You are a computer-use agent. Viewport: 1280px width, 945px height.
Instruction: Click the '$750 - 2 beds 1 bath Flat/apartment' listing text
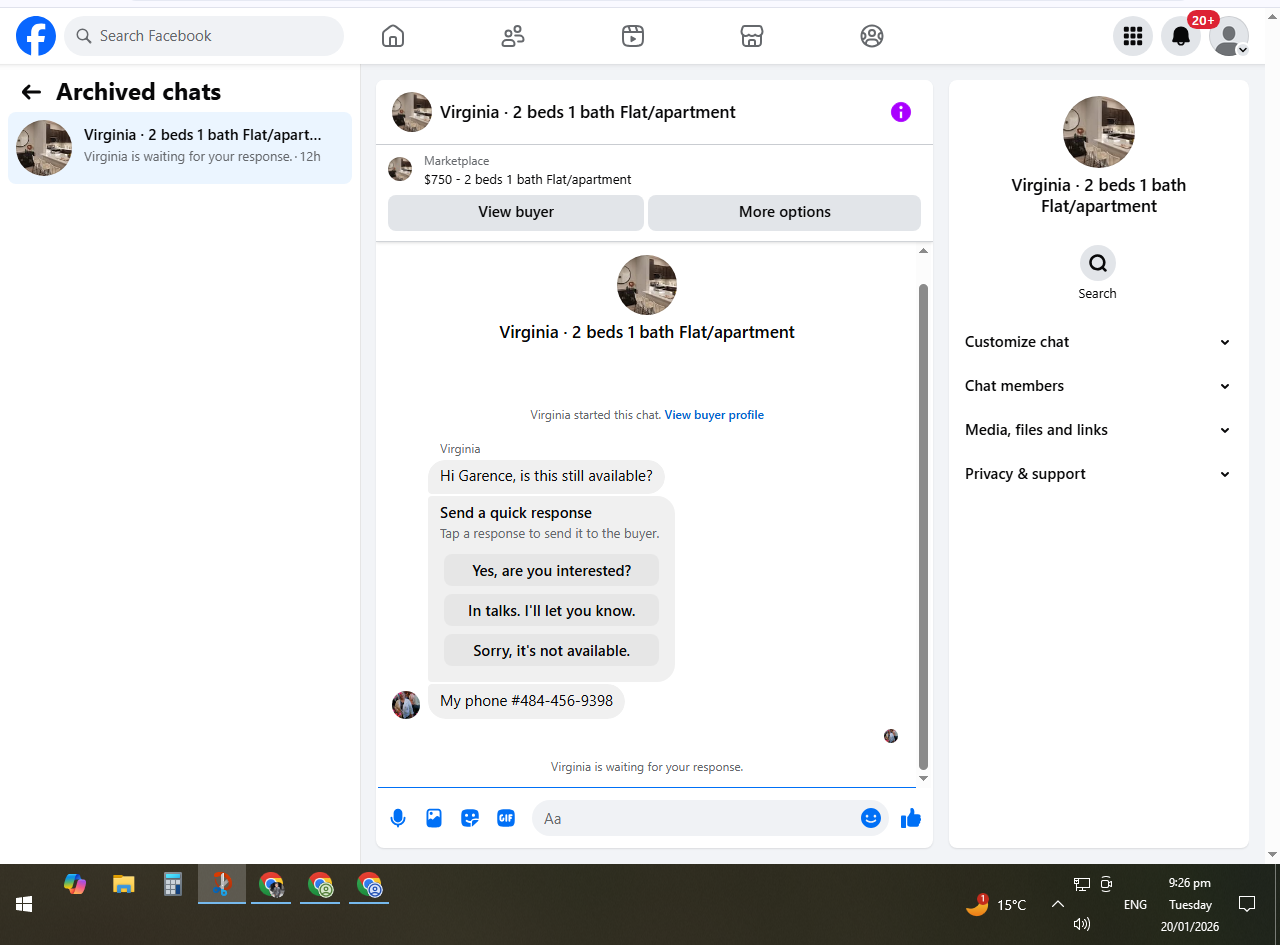coord(528,180)
